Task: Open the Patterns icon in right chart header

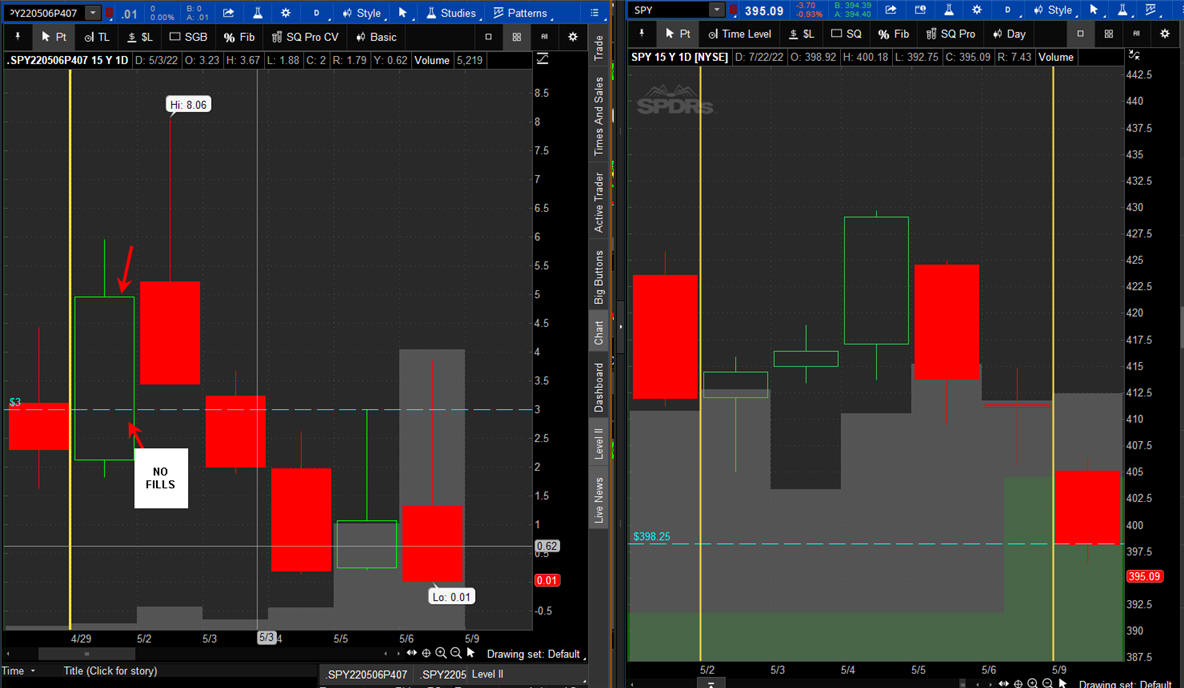Action: 1151,10
